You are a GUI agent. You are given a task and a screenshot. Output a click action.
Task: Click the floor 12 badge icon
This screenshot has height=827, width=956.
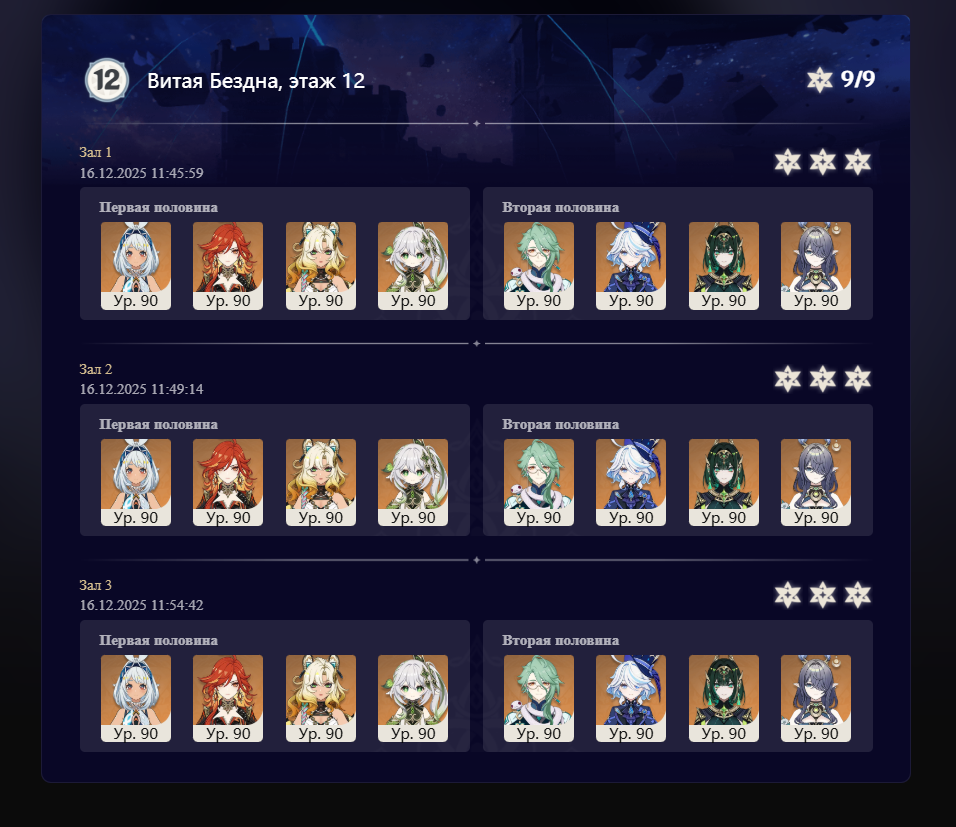coord(107,80)
